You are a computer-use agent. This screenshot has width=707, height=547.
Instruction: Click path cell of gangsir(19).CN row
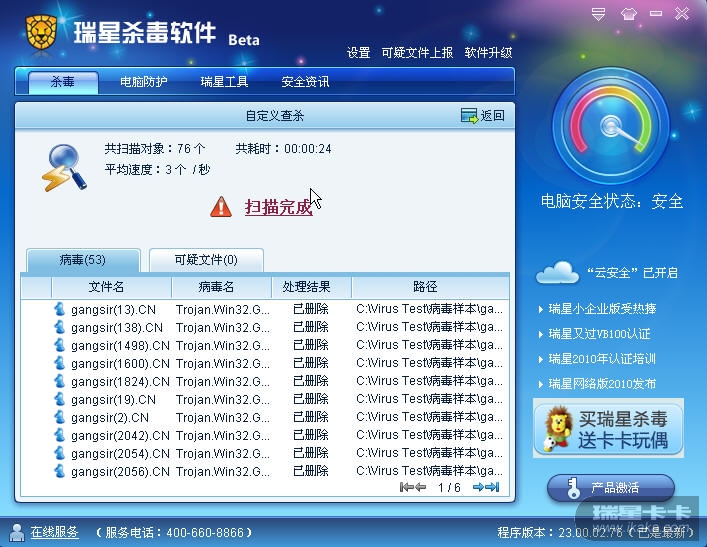[x=429, y=399]
